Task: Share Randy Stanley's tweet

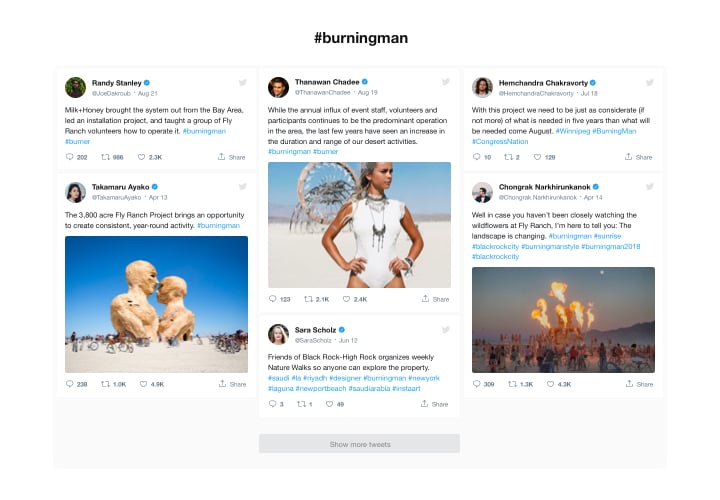Action: pos(231,157)
